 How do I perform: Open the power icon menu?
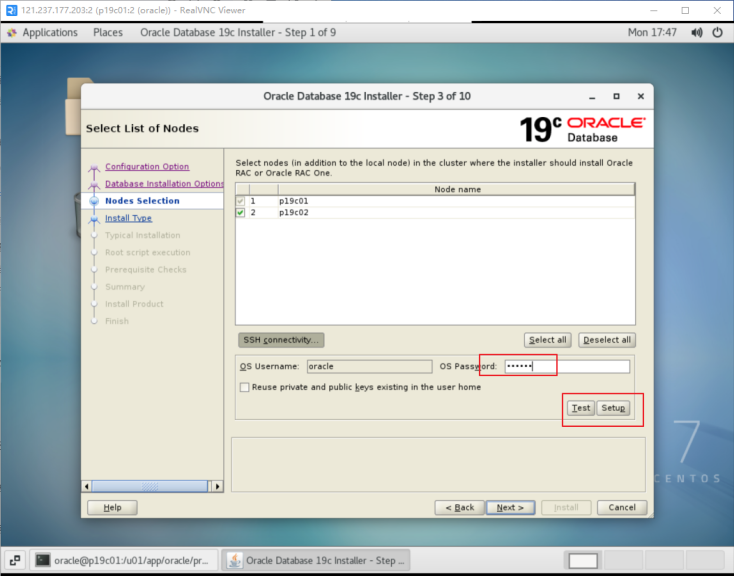pos(717,32)
